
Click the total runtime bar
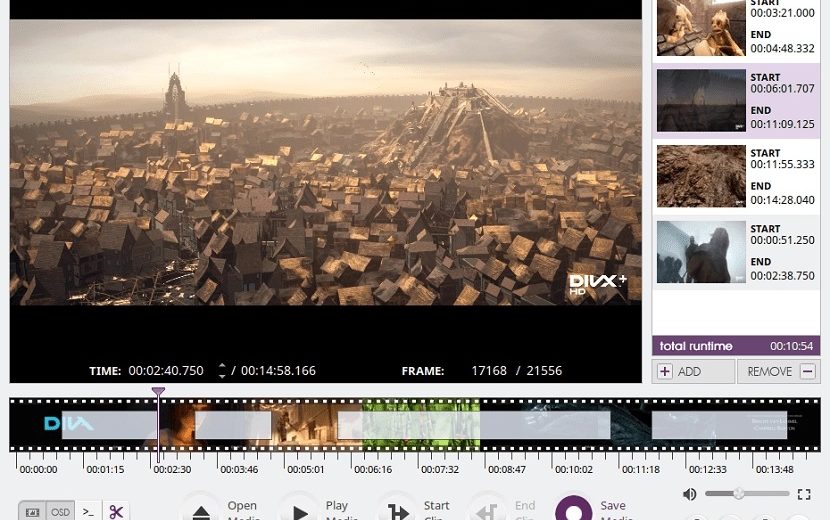(736, 346)
